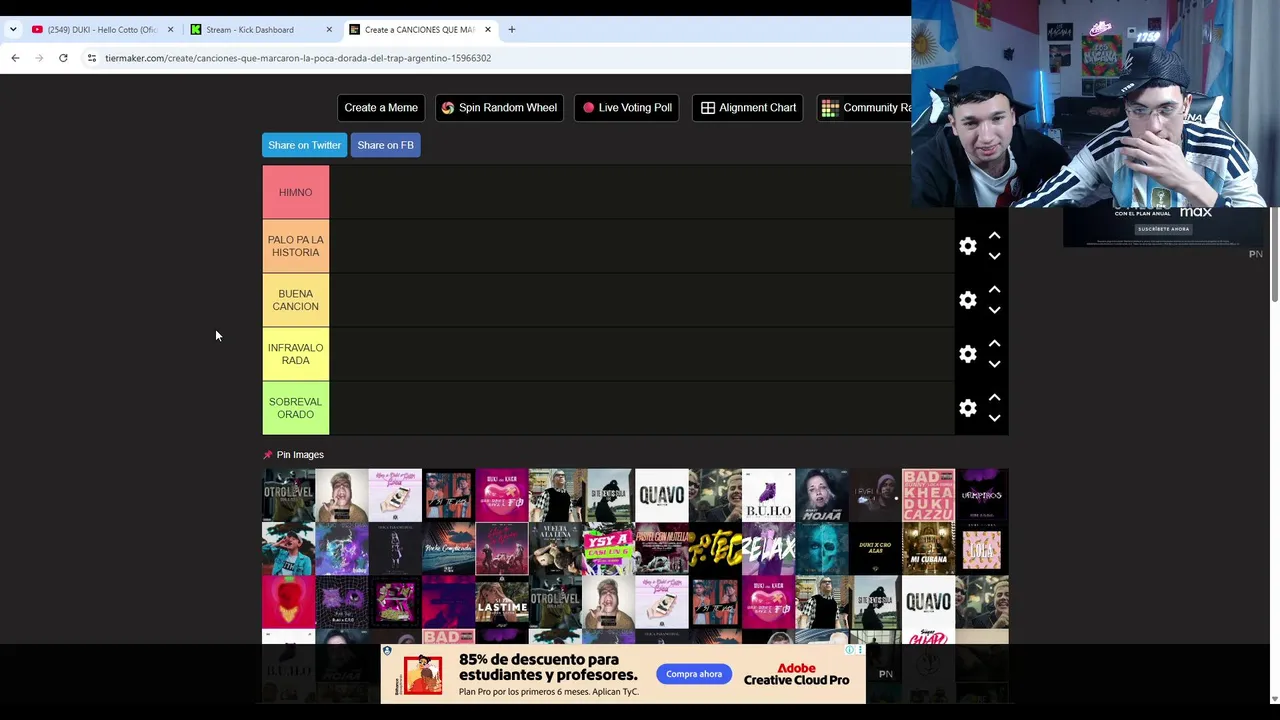Screen dimensions: 1280x720
Task: Share tier list on Twitter
Action: [304, 145]
